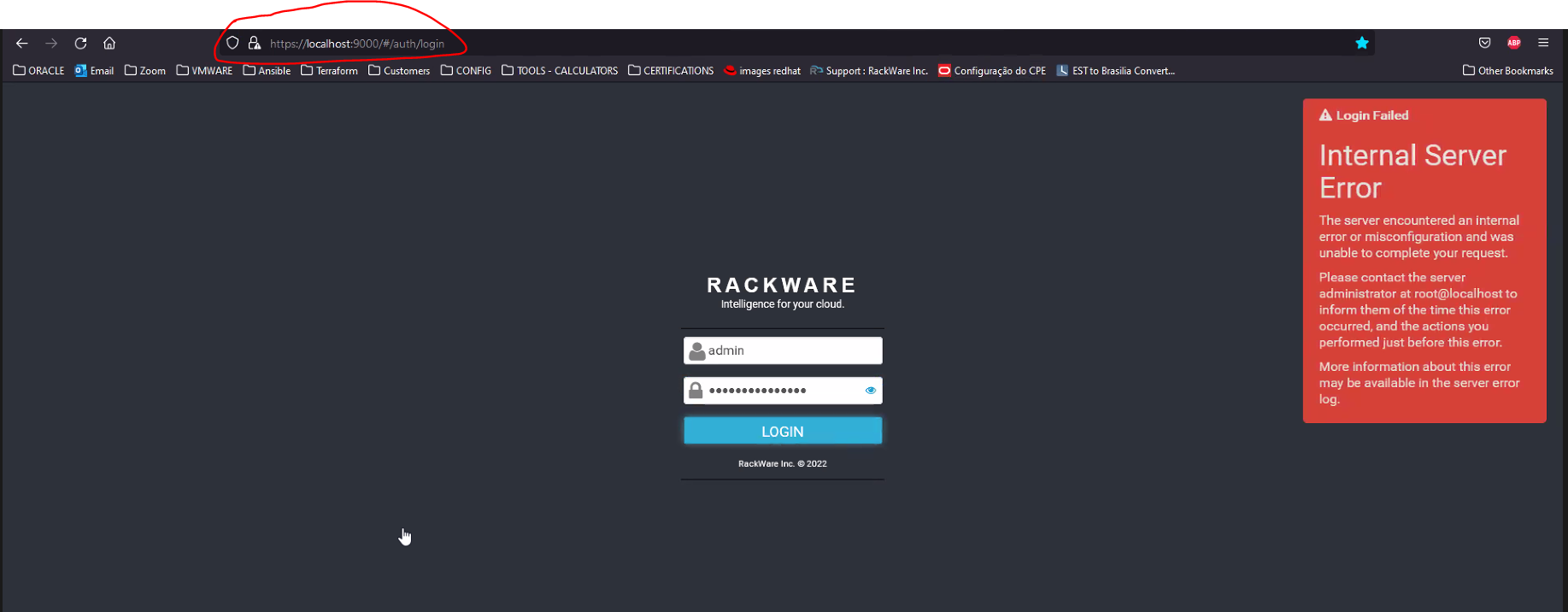
Task: Click the Intelligence for your cloud tagline
Action: pyautogui.click(x=783, y=304)
